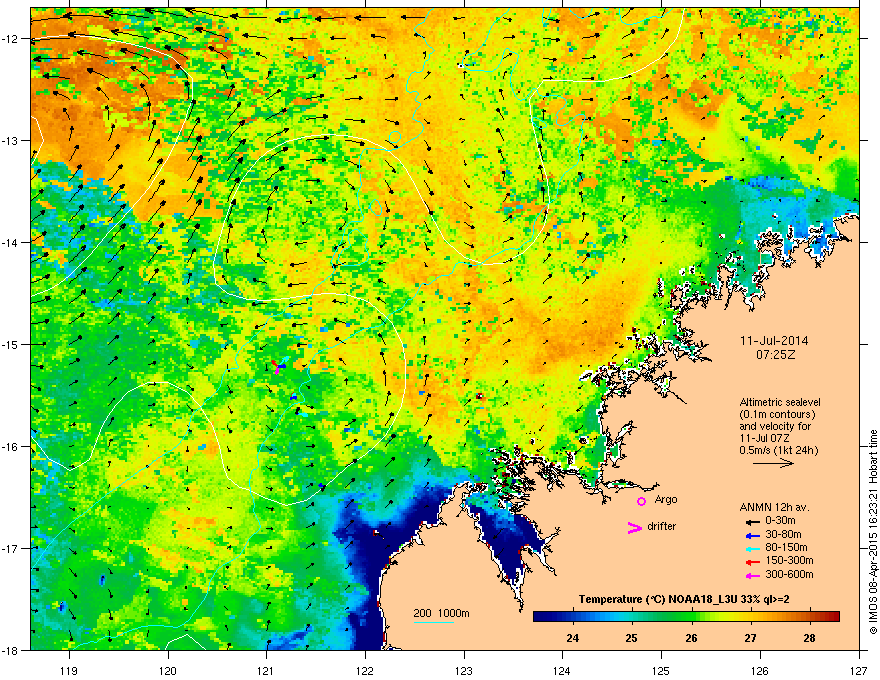Screen dimensions: 880x680
Task: Click the dark red end of temperature colorbar
Action: (x=832, y=617)
